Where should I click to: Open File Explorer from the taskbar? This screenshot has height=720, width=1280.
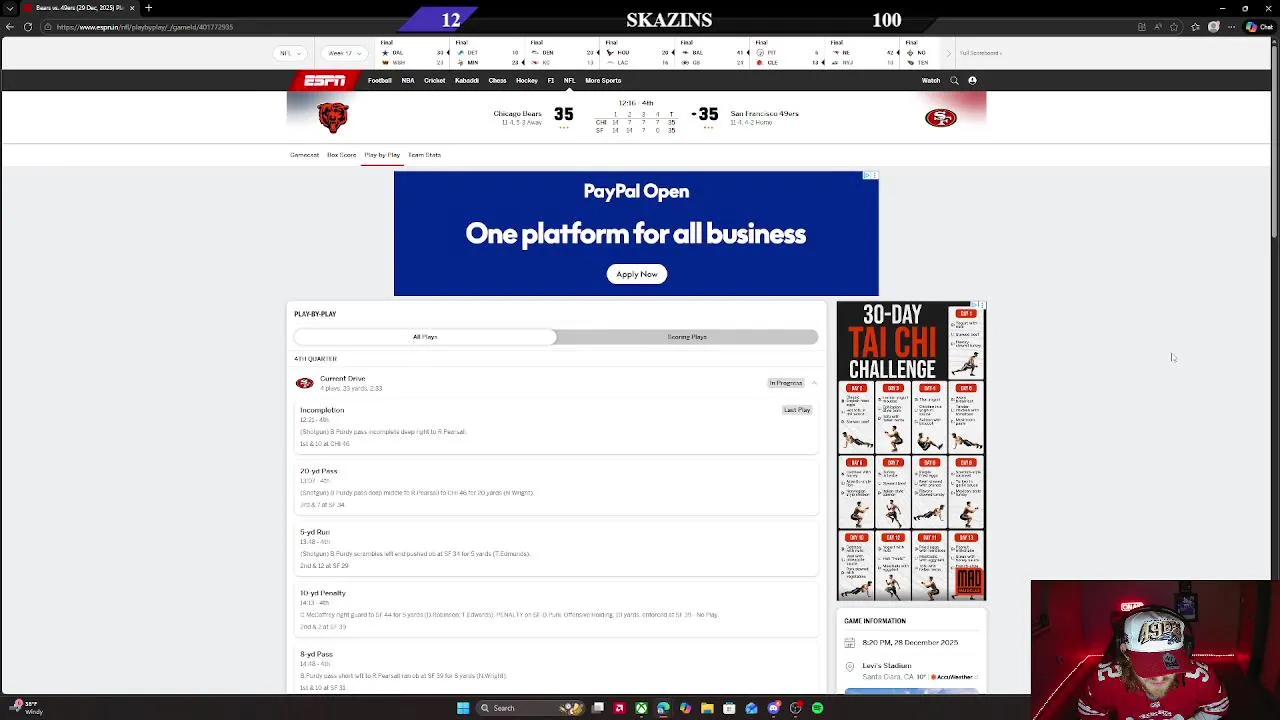pos(707,708)
